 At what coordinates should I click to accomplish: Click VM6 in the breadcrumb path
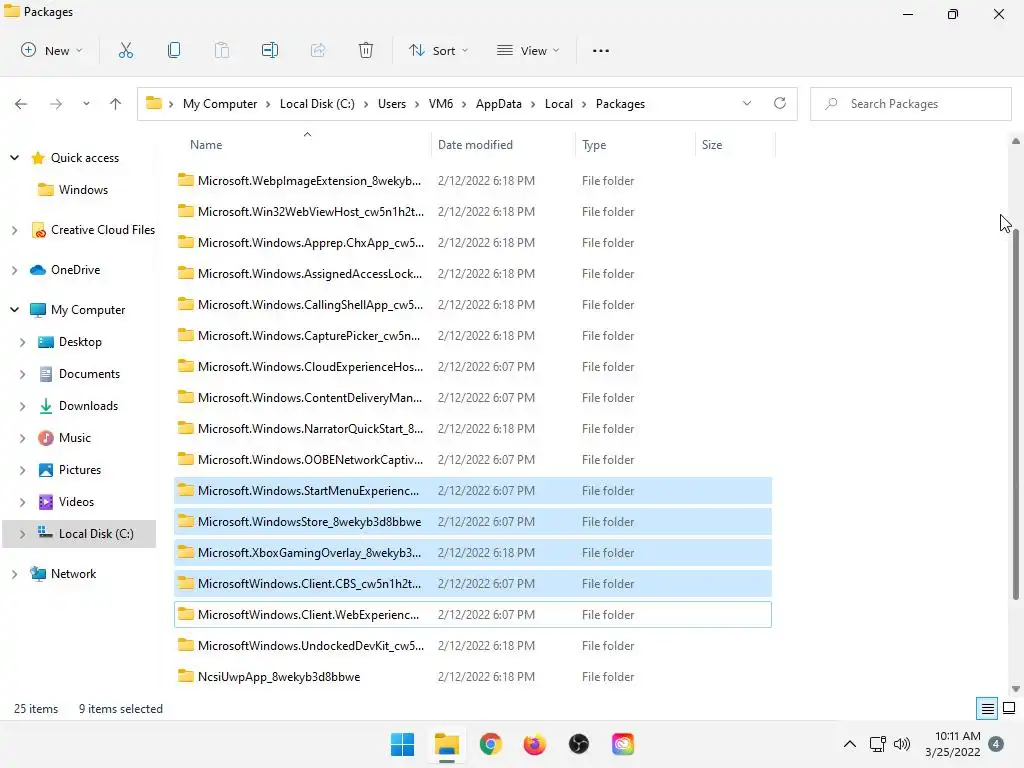pyautogui.click(x=440, y=104)
